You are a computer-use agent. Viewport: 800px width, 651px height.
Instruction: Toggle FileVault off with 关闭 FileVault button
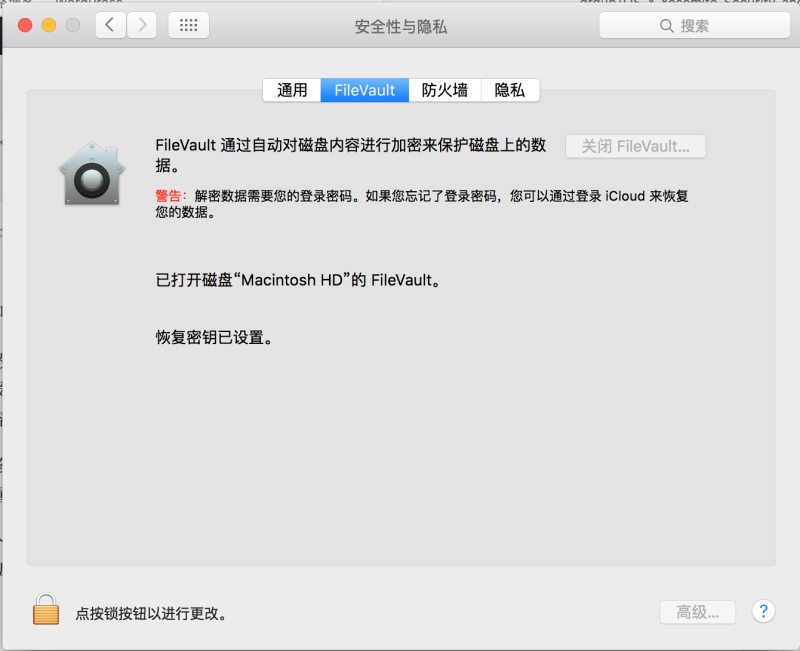click(x=635, y=146)
